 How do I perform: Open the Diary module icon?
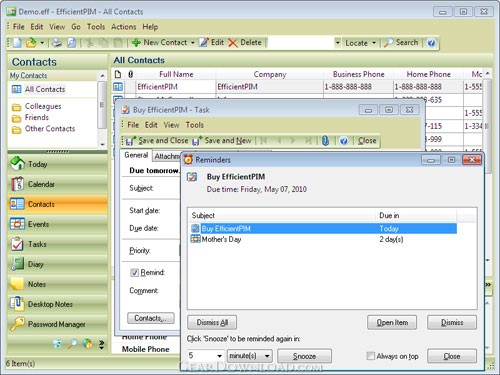(17, 264)
